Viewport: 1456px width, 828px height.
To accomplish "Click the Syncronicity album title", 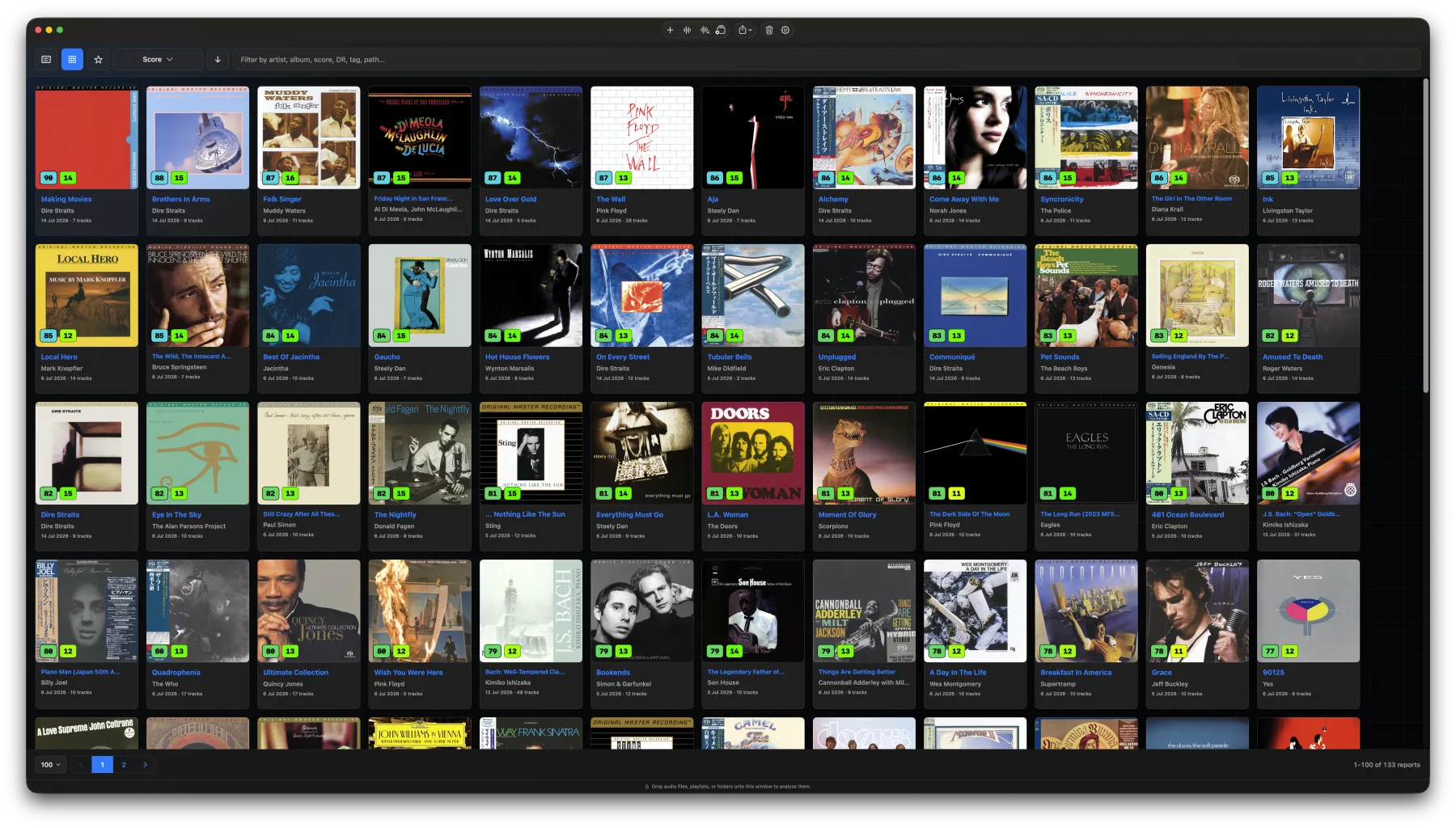I will [1062, 199].
